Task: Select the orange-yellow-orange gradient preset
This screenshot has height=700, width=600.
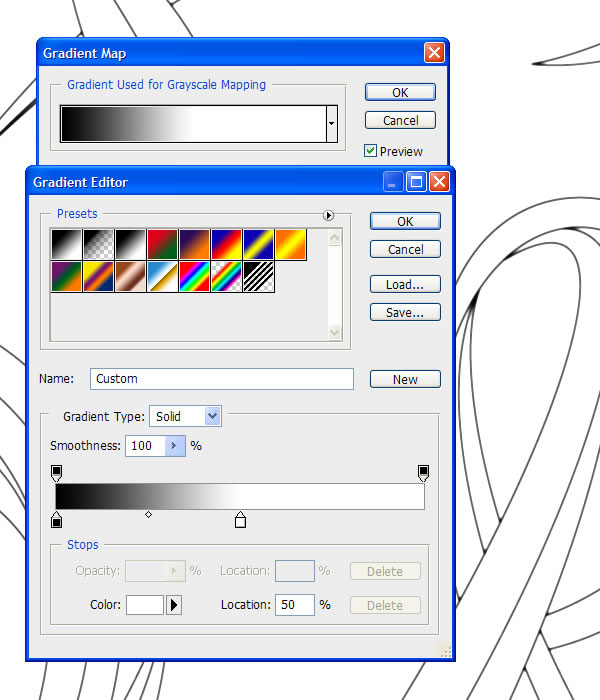Action: coord(291,244)
